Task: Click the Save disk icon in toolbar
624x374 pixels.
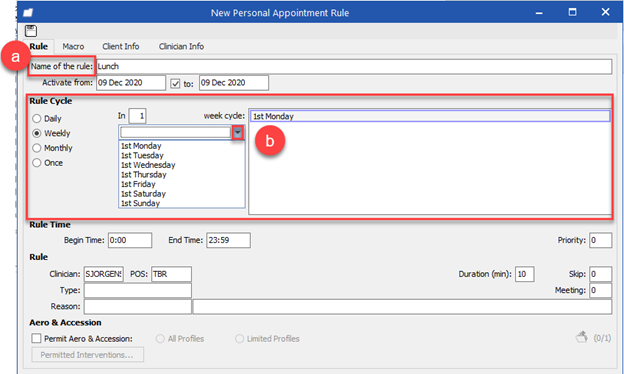Action: (x=31, y=31)
